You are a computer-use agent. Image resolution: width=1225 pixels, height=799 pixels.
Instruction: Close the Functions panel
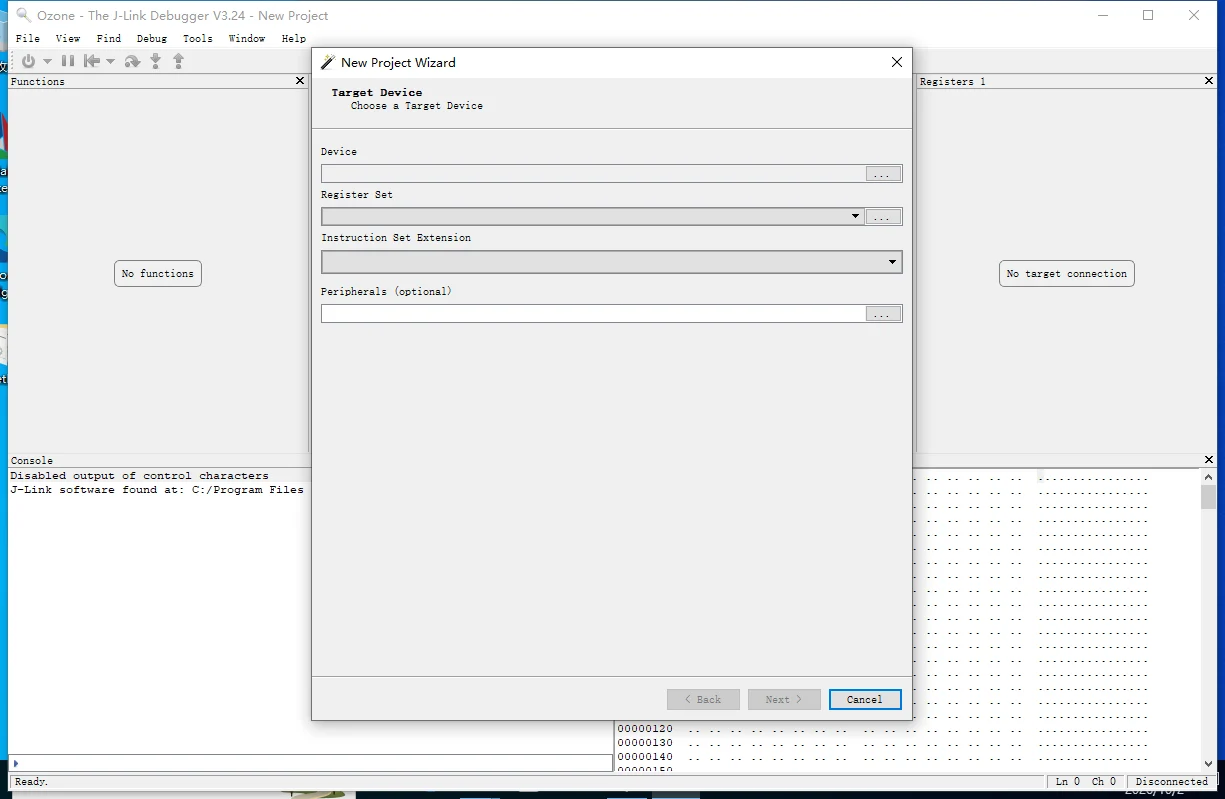(300, 81)
